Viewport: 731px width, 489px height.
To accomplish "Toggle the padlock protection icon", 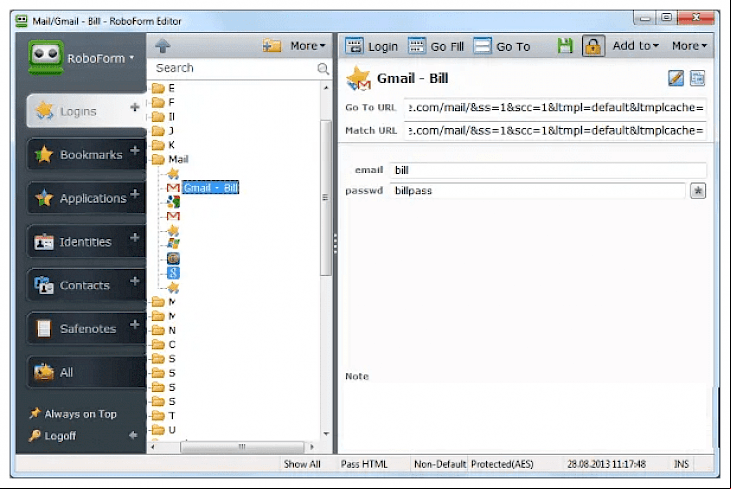I will tap(593, 46).
